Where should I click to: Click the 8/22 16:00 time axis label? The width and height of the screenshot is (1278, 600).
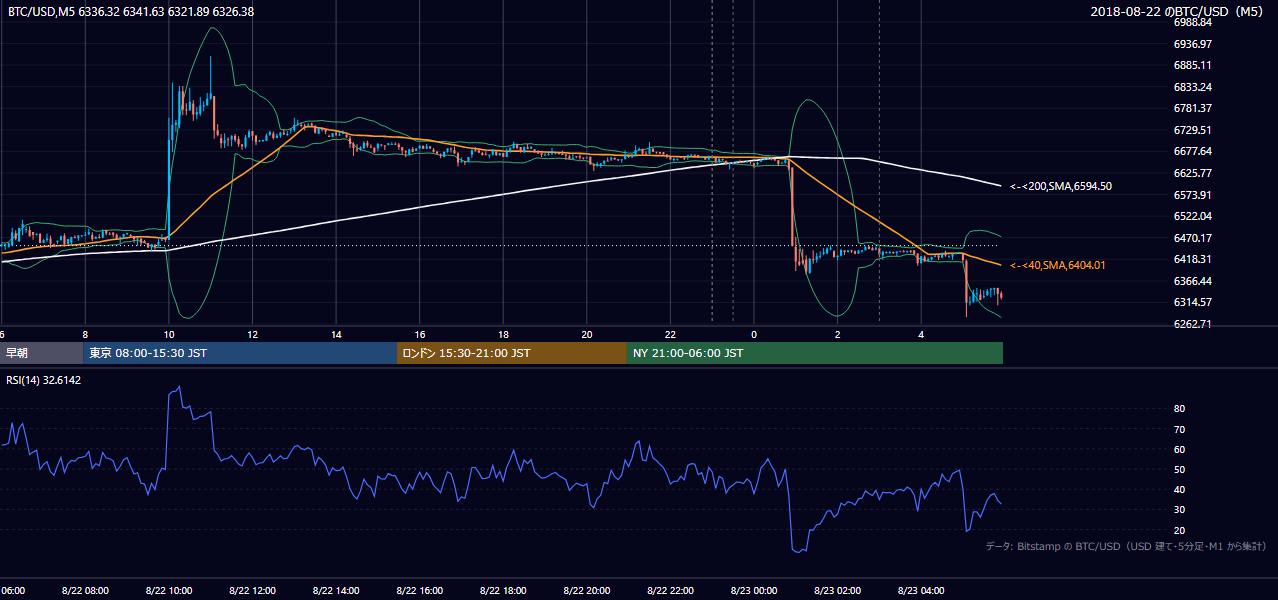pyautogui.click(x=420, y=591)
